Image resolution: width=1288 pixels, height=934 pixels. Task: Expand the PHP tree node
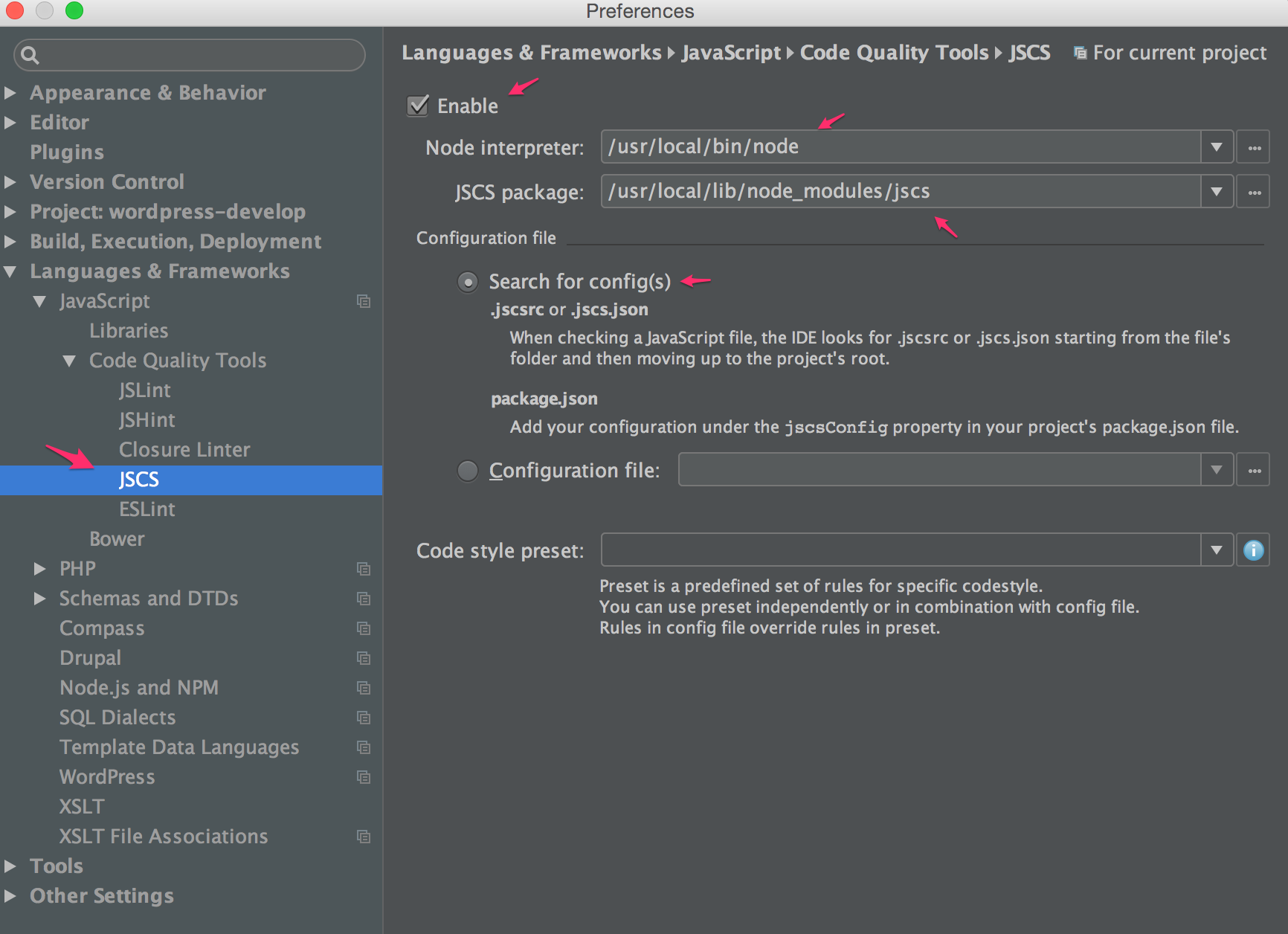point(40,569)
